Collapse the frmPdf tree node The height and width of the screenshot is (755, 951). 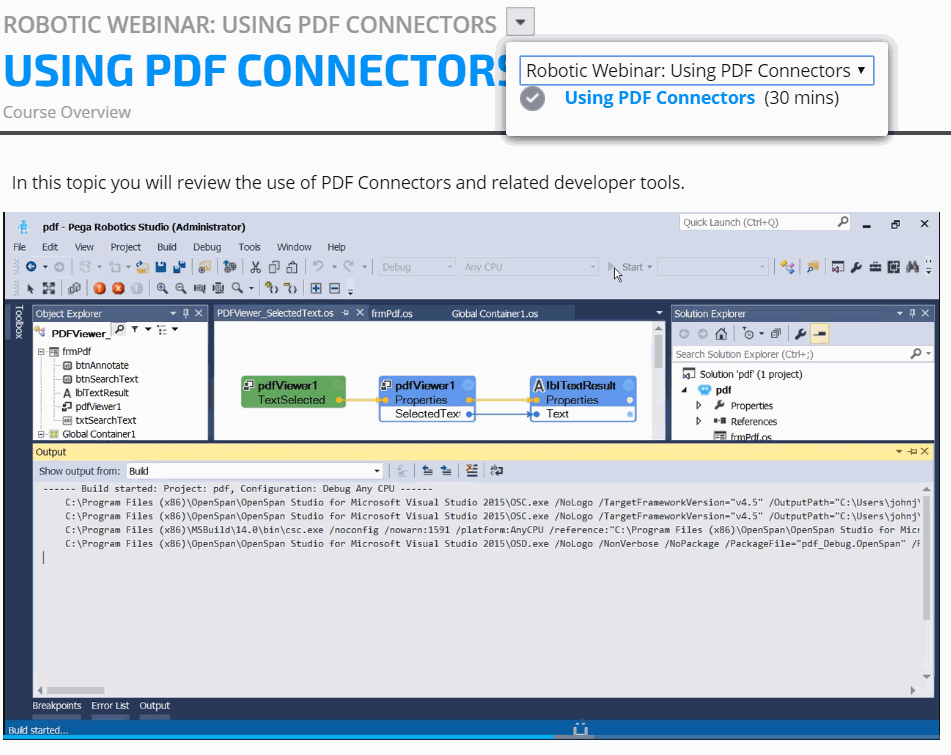(41, 352)
